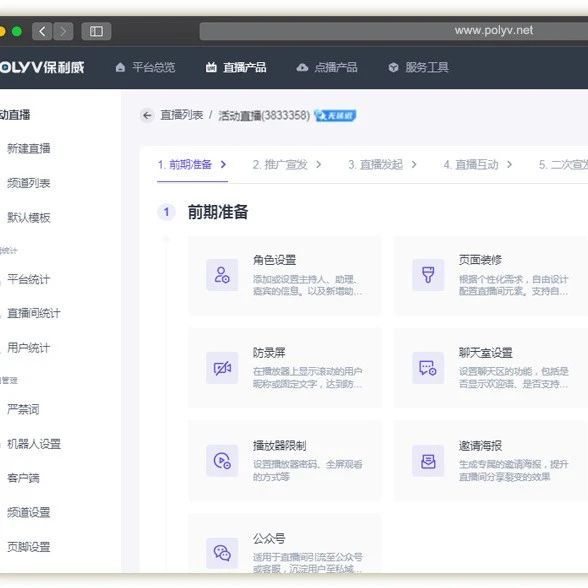Open 平台总览 in top navigation
Viewport: 588px width, 588px height.
click(153, 68)
